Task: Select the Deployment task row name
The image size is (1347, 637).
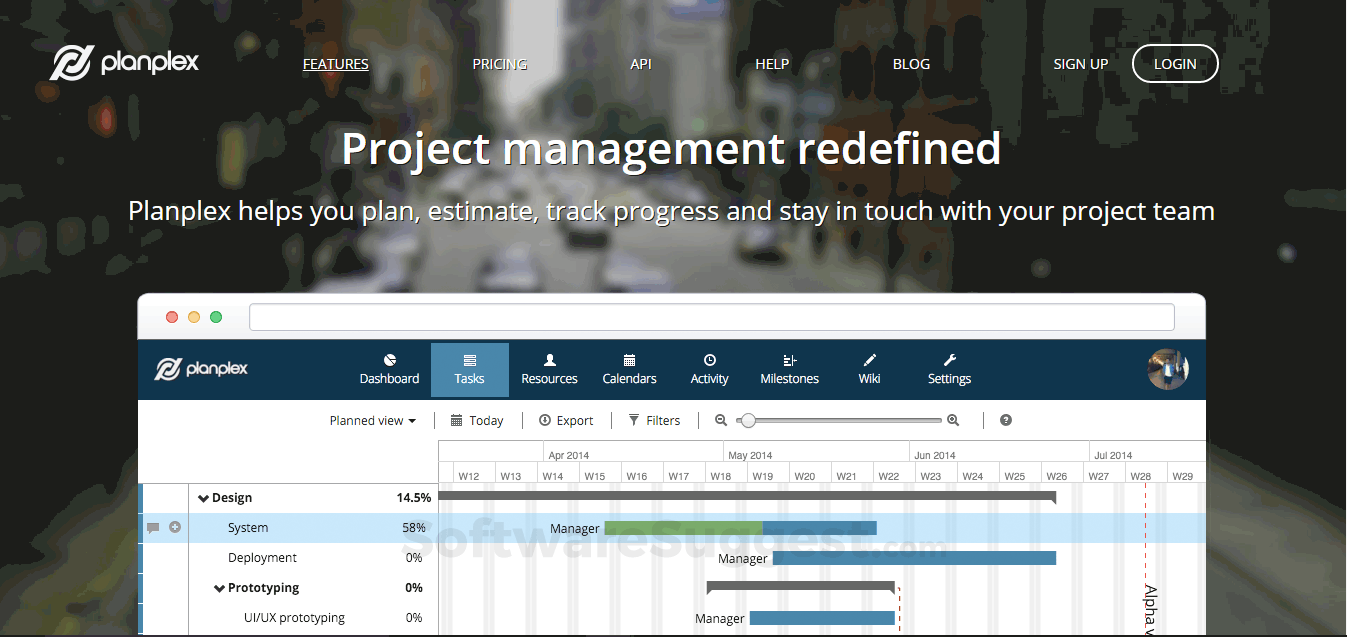Action: pyautogui.click(x=262, y=558)
